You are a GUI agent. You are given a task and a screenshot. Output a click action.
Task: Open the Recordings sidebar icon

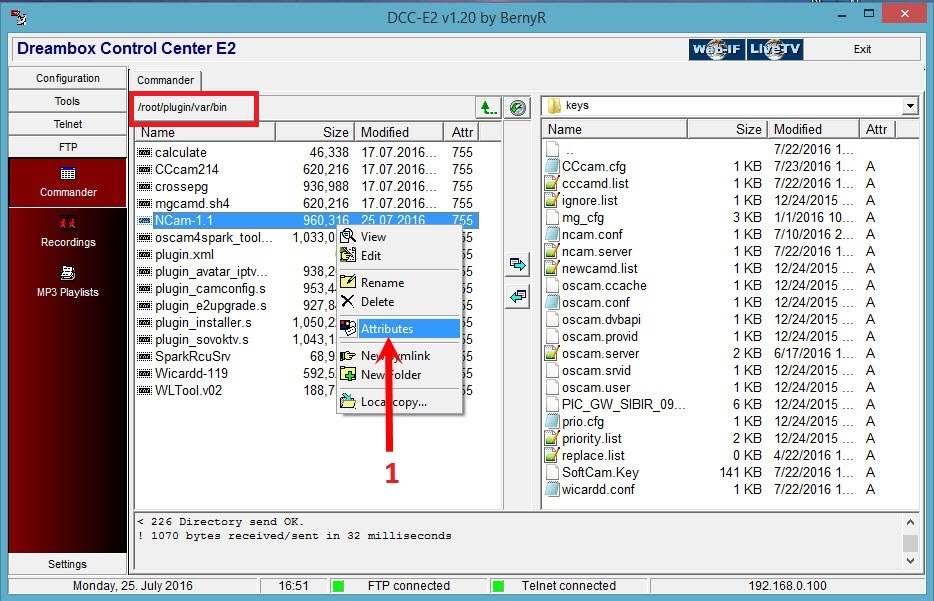tap(68, 231)
